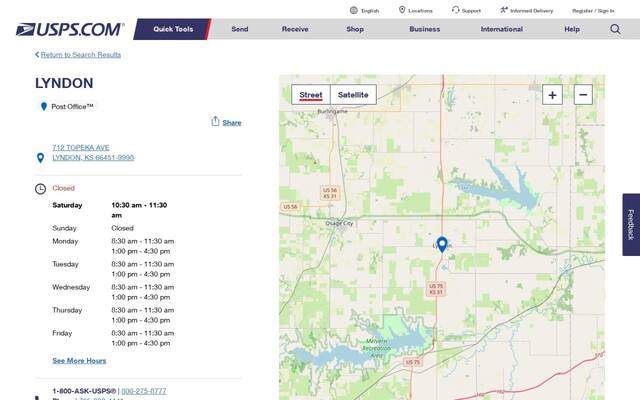This screenshot has height=400, width=640.
Task: Switch map to Satellite view
Action: click(x=353, y=95)
